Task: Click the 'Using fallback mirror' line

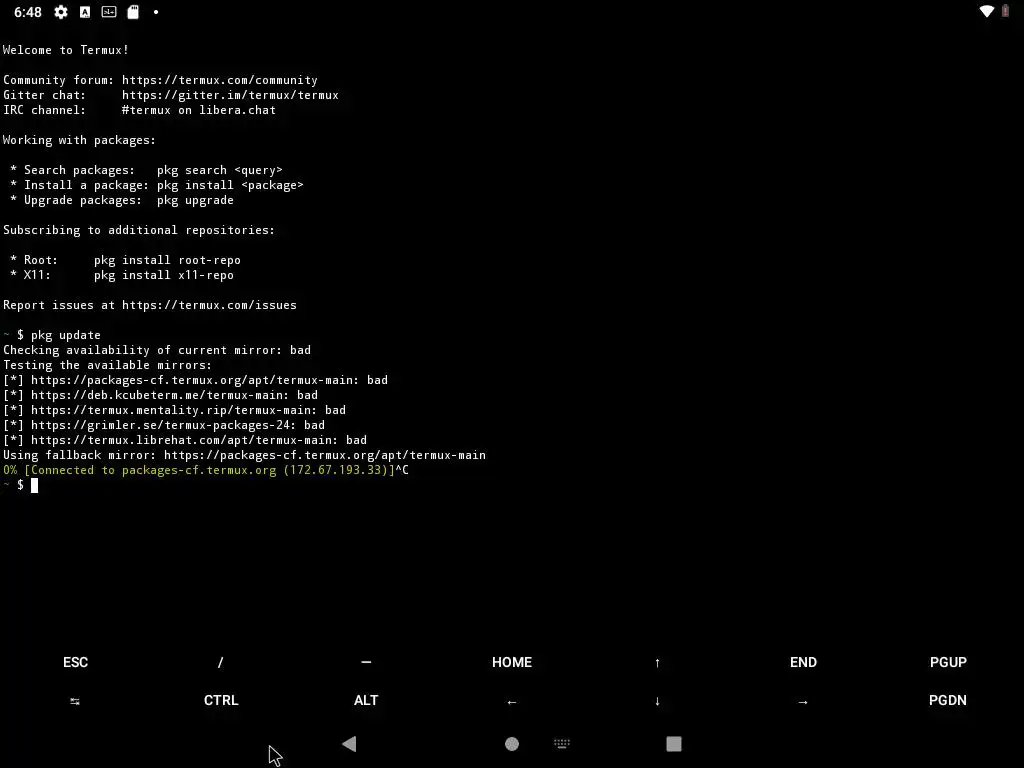Action: pos(244,455)
